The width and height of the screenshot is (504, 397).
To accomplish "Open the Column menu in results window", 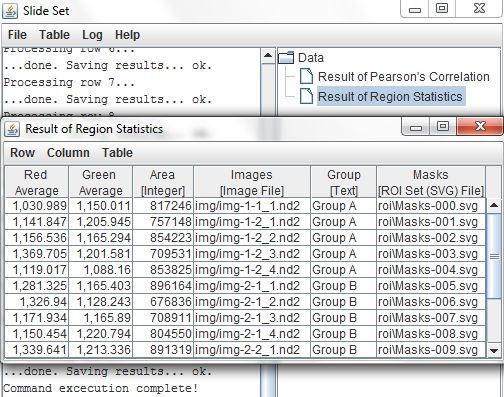I will (x=68, y=153).
